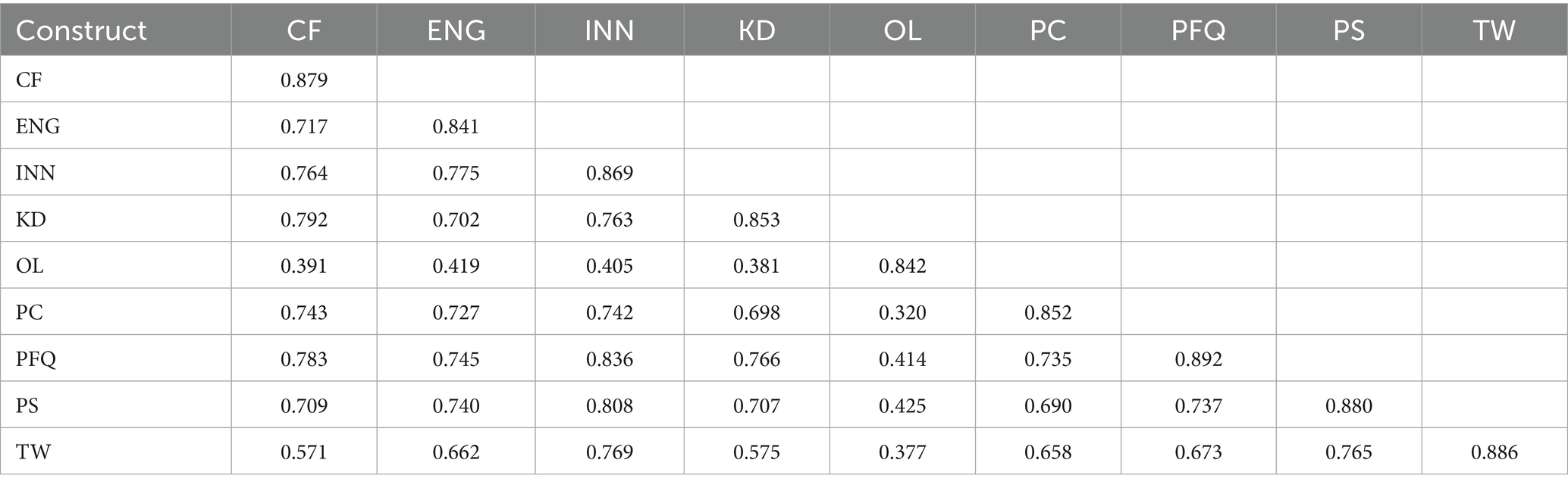Screen dimensions: 1568x488
Task: Click the 0.792 value in KD row
Action: (304, 220)
